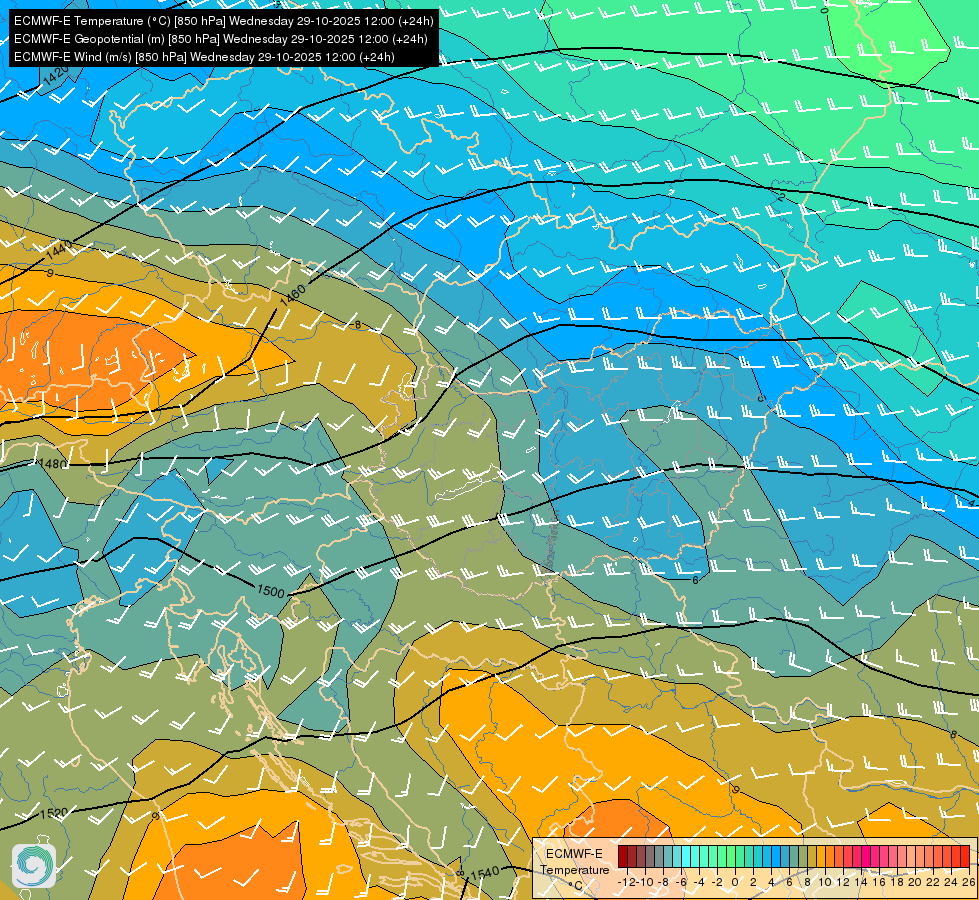This screenshot has width=979, height=900.
Task: Click the word Temperature in the legend box
Action: click(575, 870)
